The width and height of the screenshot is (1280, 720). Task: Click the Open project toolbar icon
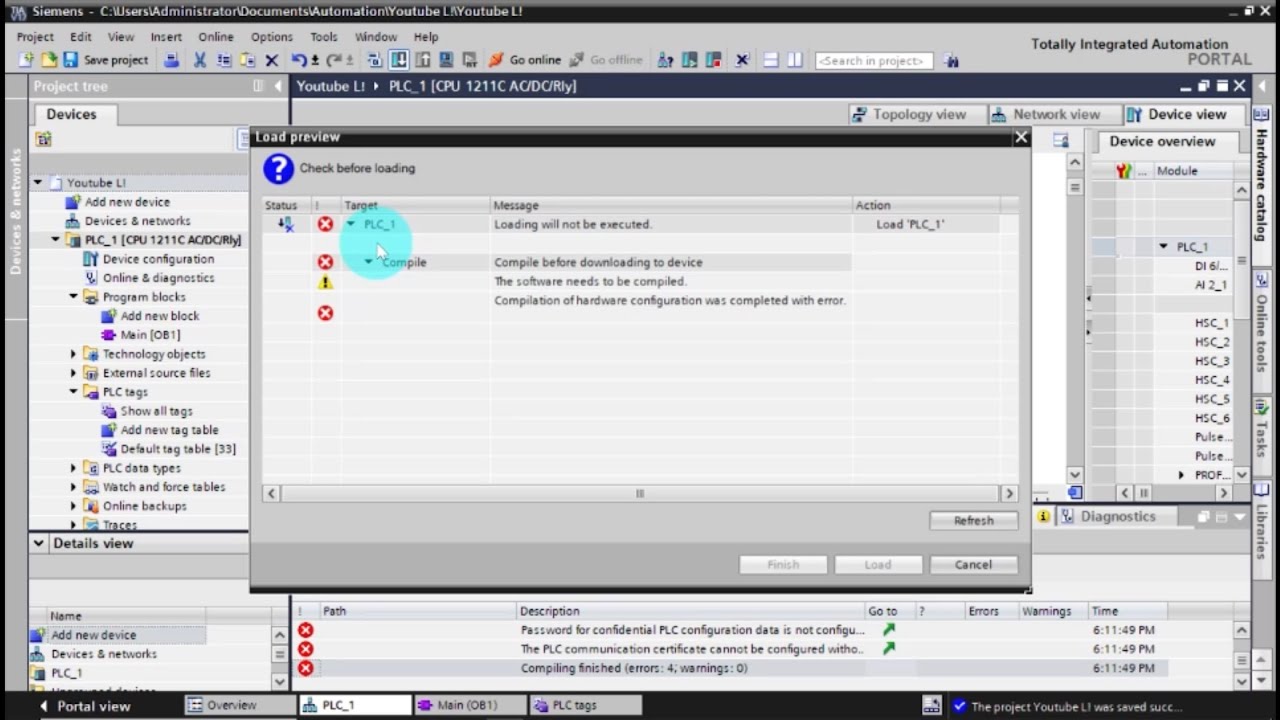pos(49,60)
